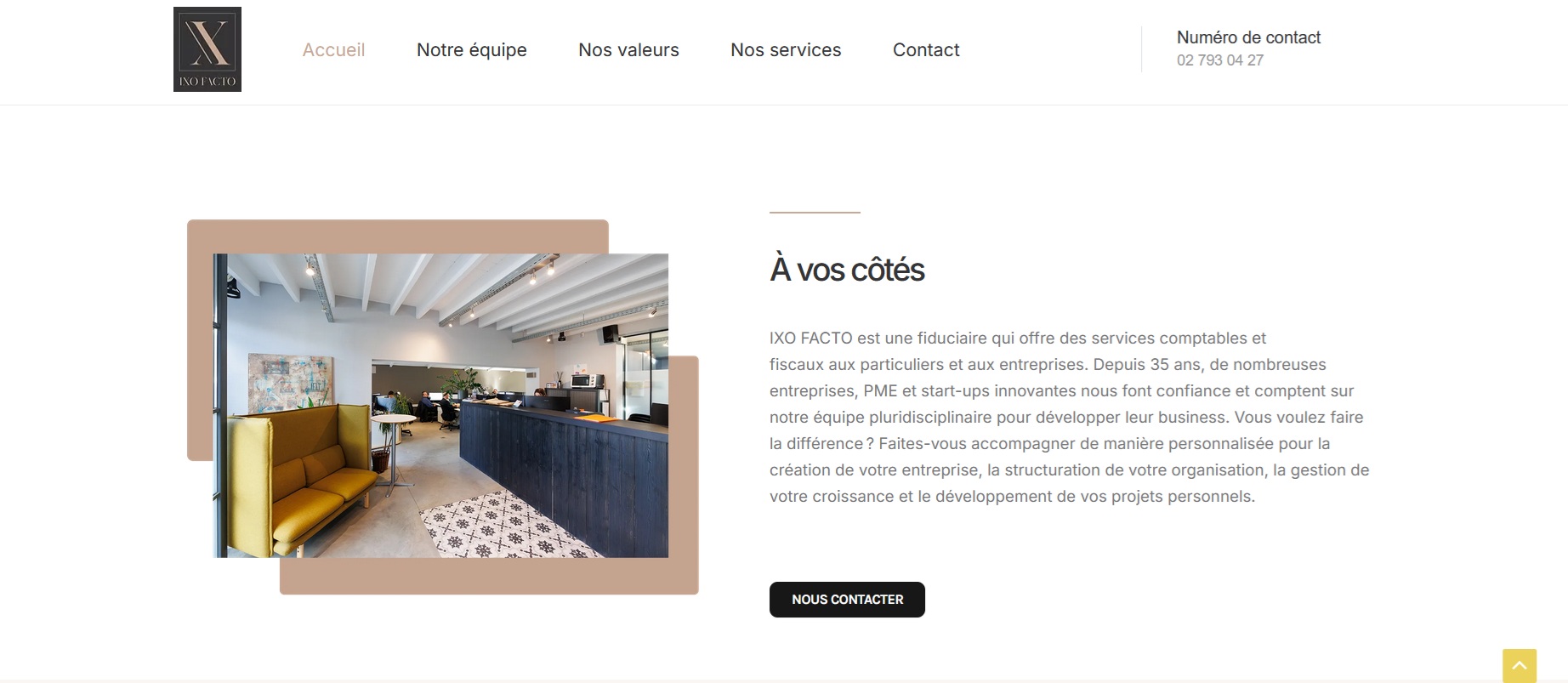The image size is (1568, 683).
Task: Click the scroll-to-top arrow icon
Action: coord(1520,666)
